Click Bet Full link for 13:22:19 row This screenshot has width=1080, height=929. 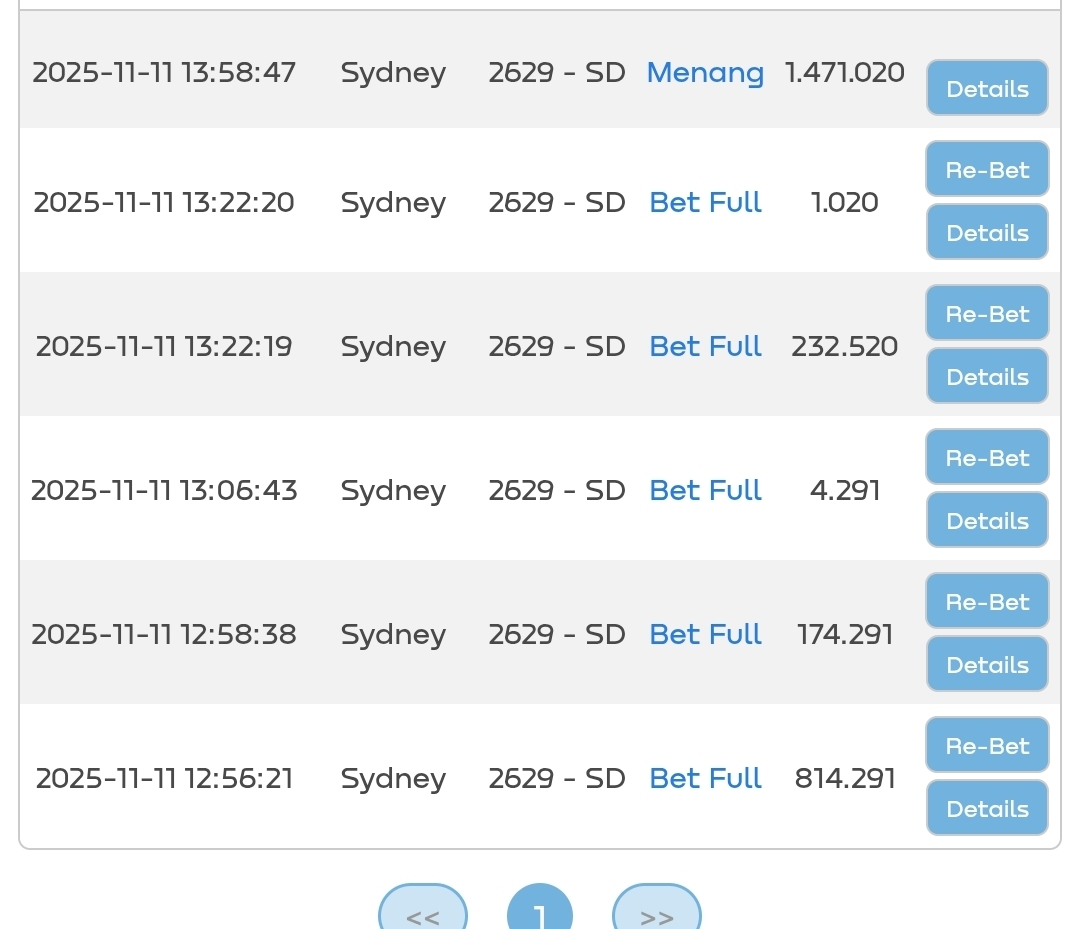[x=705, y=347]
